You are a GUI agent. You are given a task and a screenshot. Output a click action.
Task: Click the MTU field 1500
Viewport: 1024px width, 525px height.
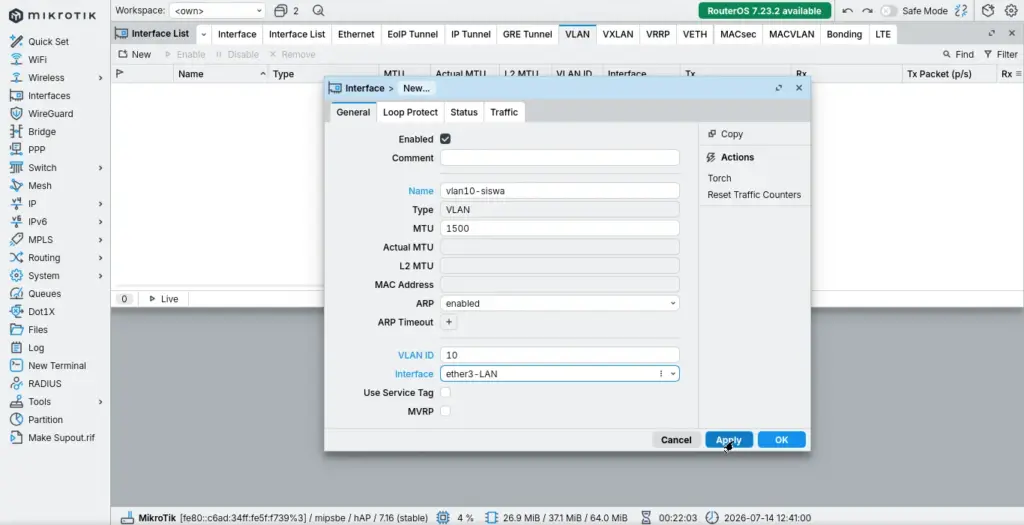pos(560,229)
